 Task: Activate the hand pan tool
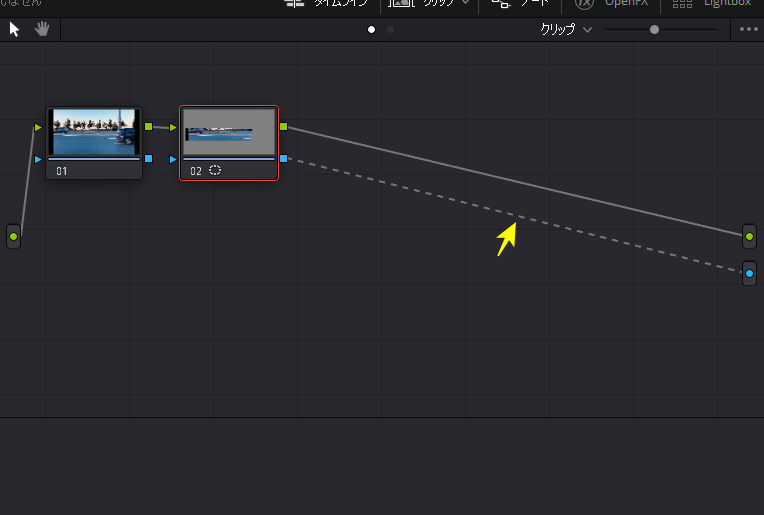click(42, 29)
